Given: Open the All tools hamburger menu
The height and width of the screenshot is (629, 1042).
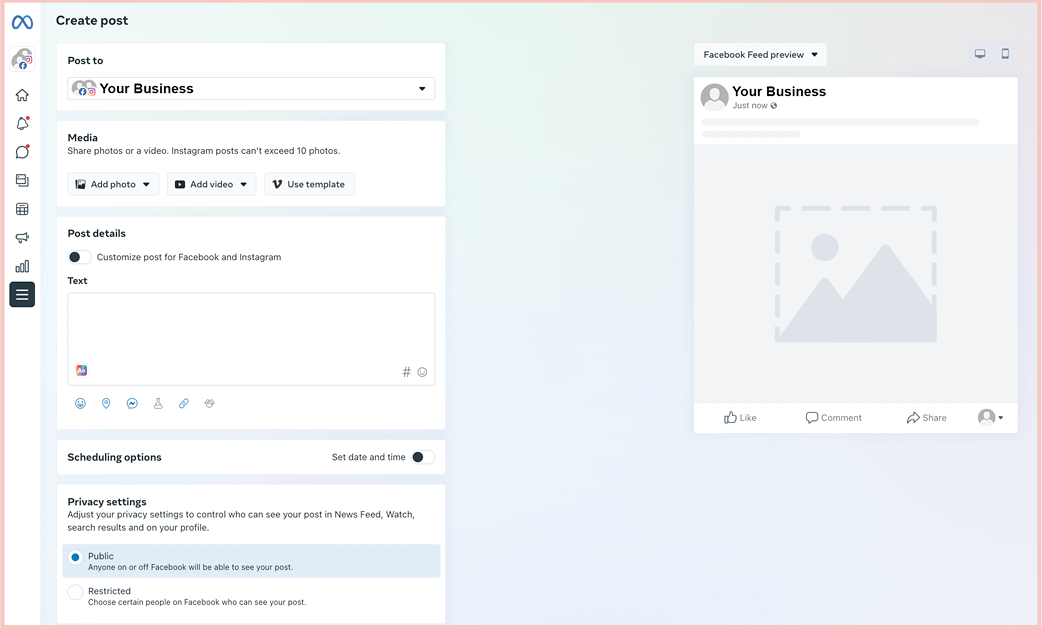Looking at the screenshot, I should (22, 294).
